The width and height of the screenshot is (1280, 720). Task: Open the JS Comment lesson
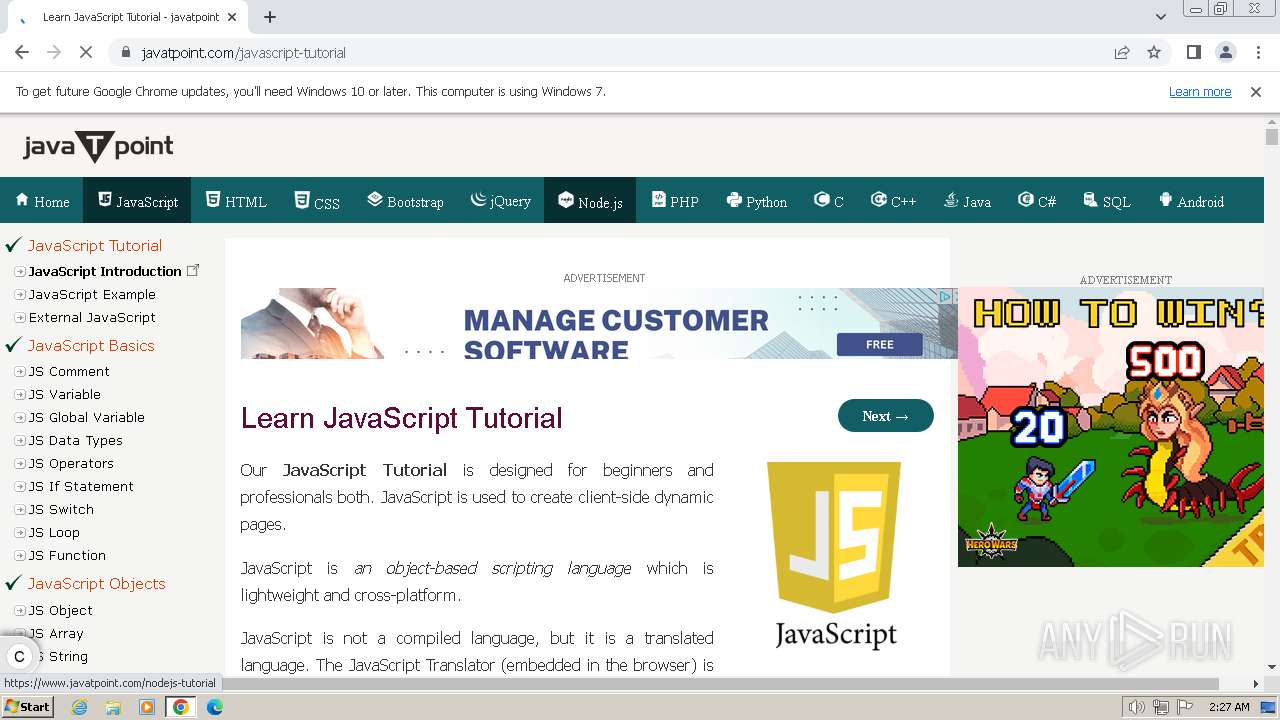coord(69,371)
